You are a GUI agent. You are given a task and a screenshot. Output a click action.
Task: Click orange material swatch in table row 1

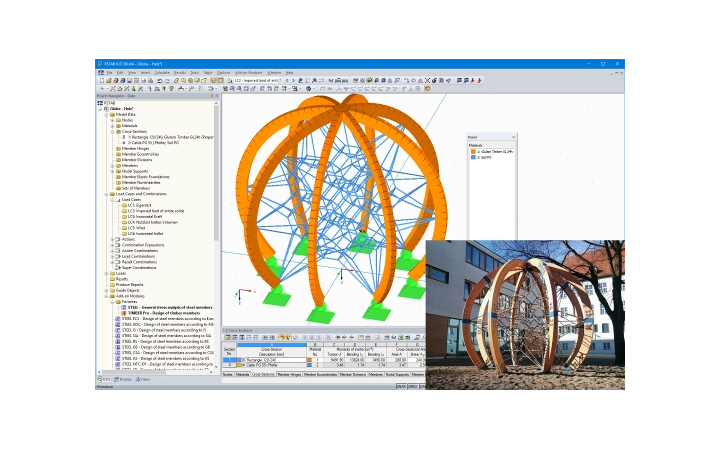[309, 360]
